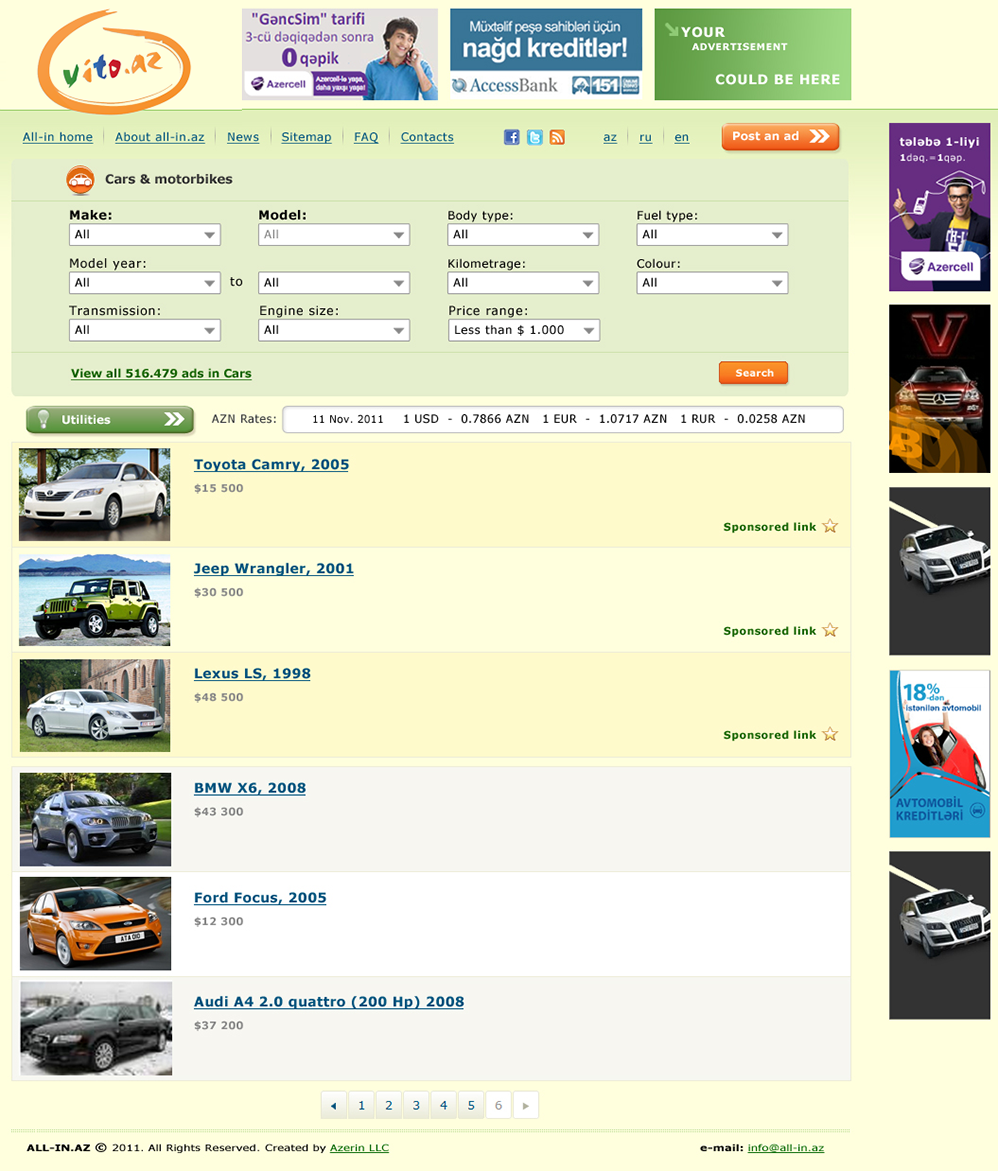
Task: Open the Model year to dropdown
Action: pyautogui.click(x=334, y=283)
